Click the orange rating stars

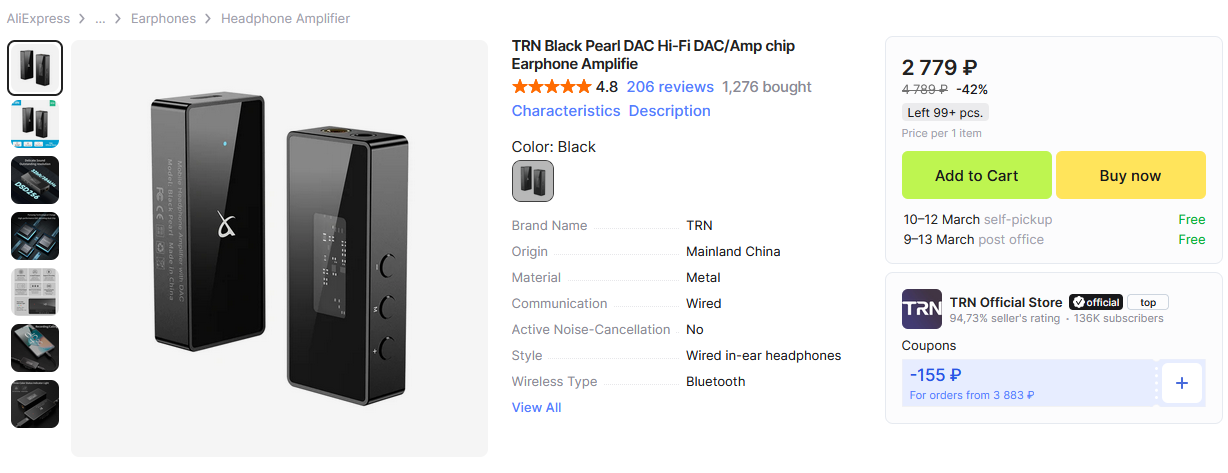pos(551,87)
